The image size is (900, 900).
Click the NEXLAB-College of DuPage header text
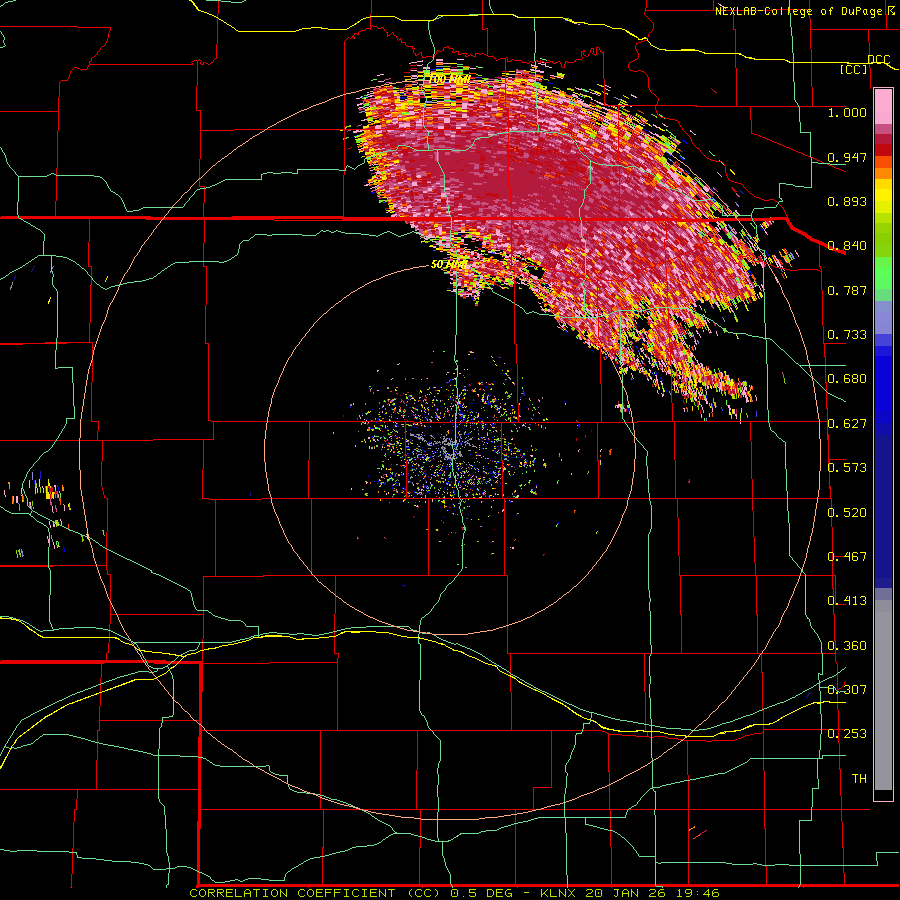click(806, 11)
